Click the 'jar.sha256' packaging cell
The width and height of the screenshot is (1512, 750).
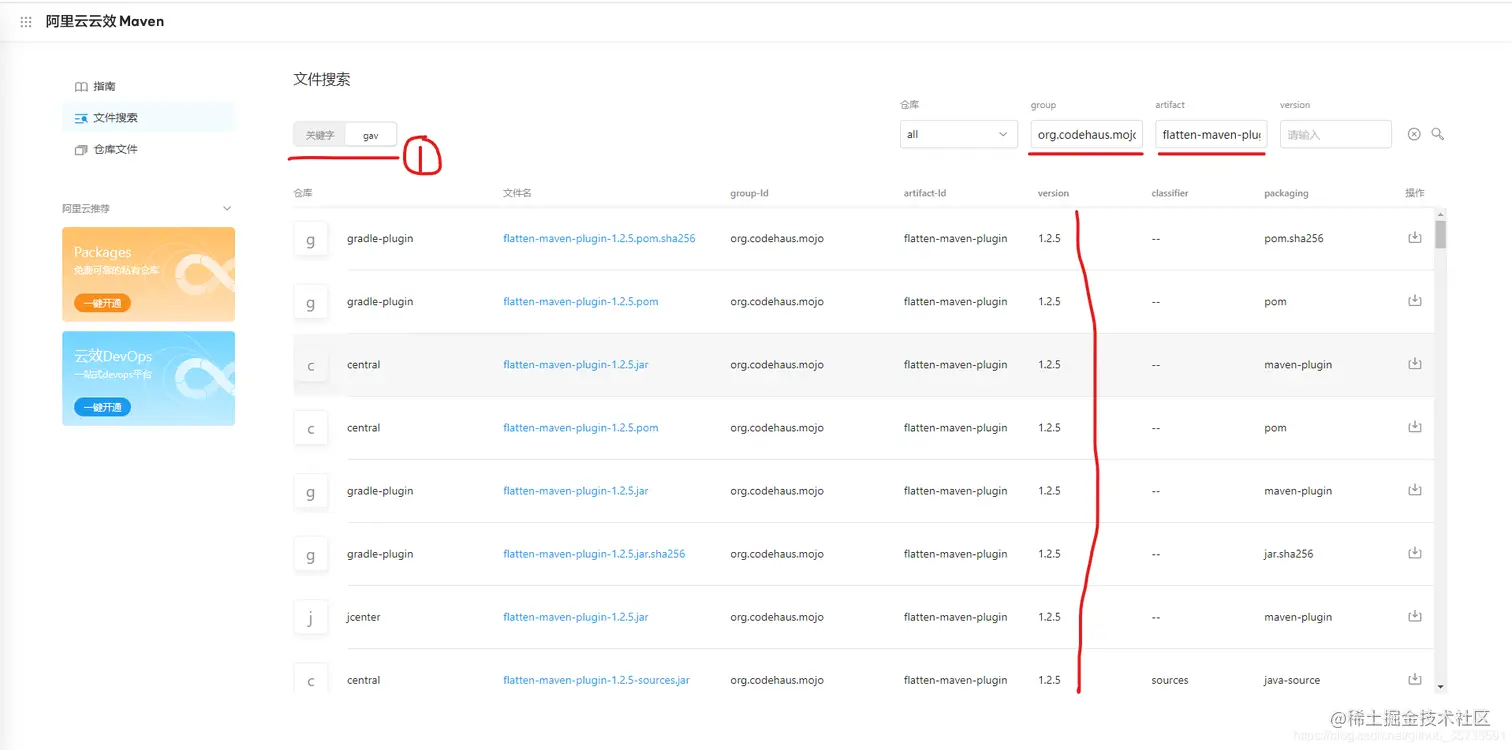[x=1289, y=554]
